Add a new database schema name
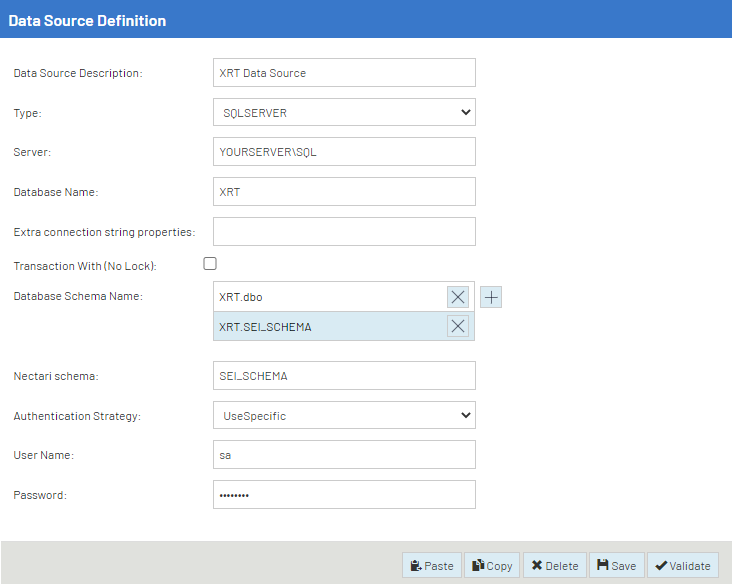Viewport: 732px width, 584px height. (x=491, y=297)
